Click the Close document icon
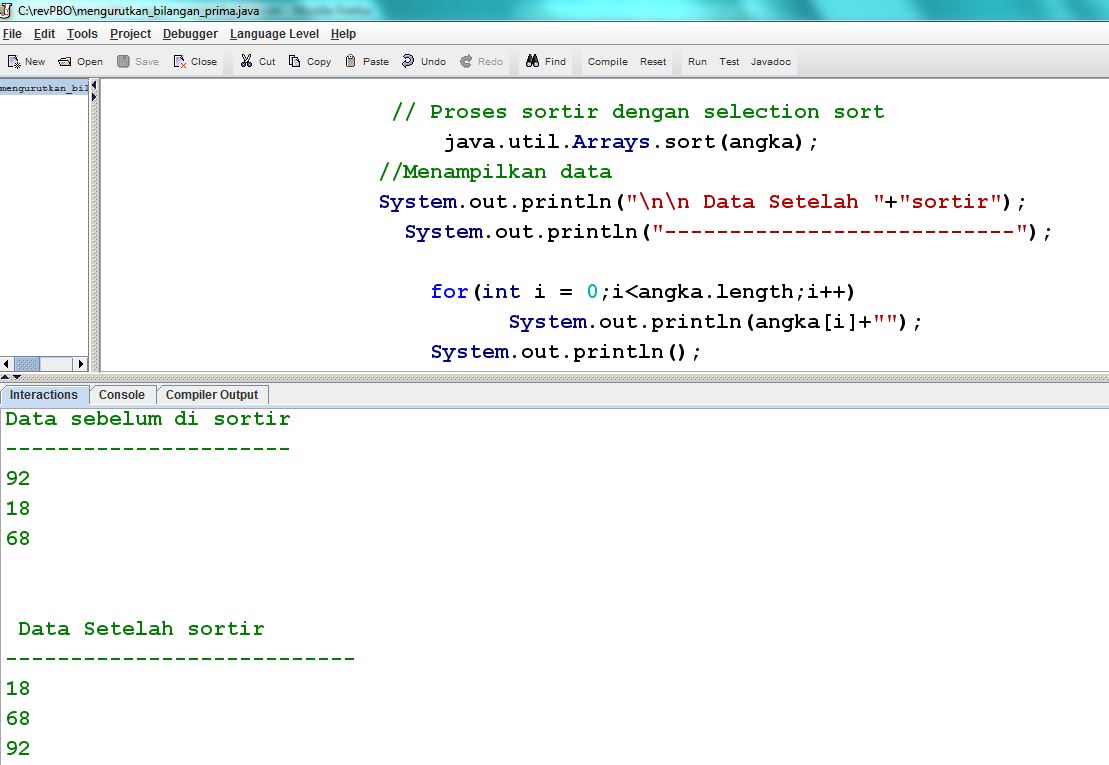The image size is (1109, 765). pos(180,62)
